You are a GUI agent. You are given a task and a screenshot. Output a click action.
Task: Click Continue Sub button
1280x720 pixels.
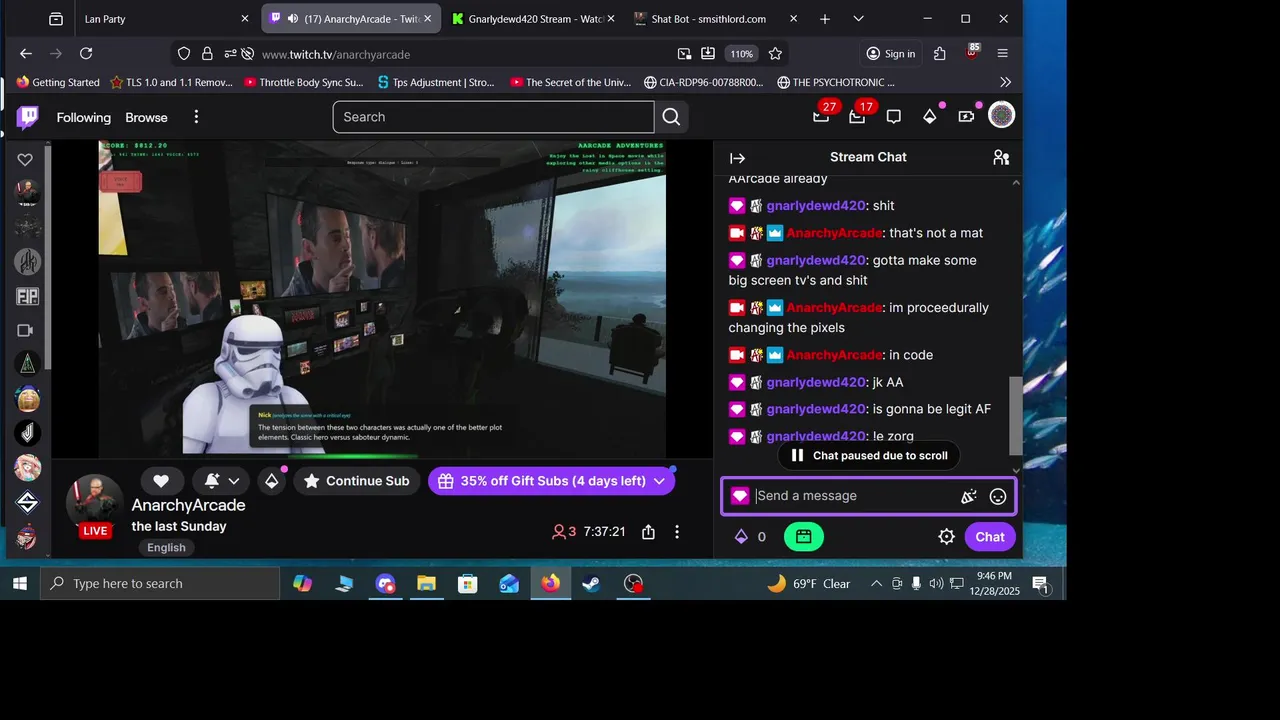click(x=357, y=481)
